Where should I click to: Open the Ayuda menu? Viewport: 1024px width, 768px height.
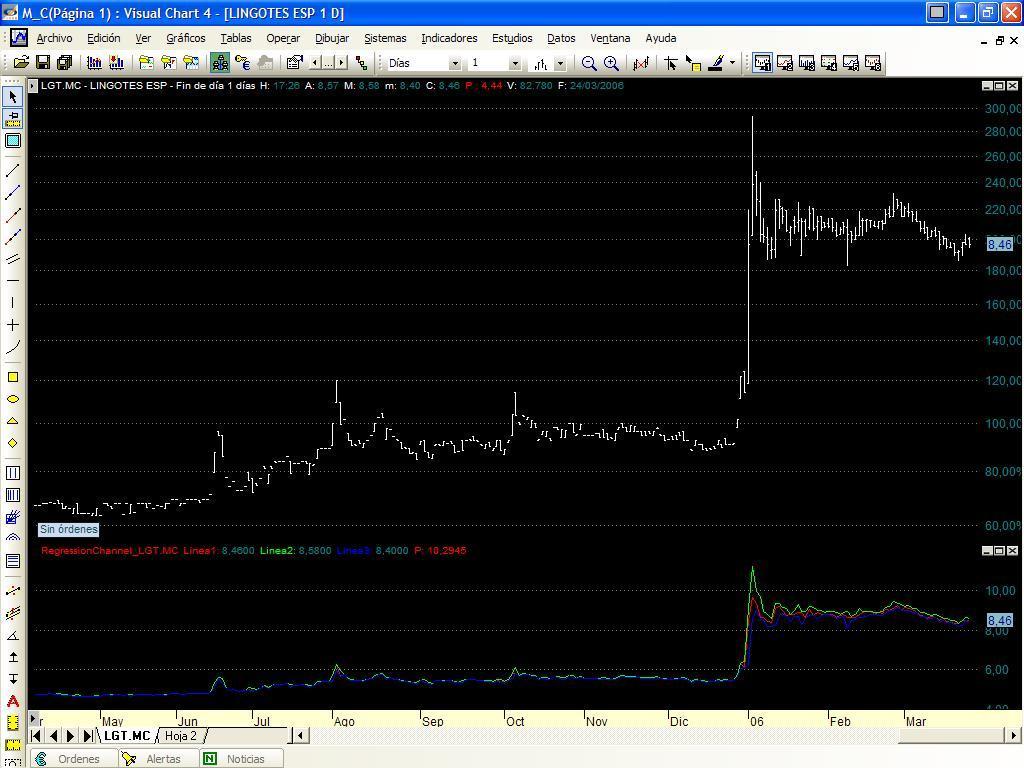click(661, 38)
